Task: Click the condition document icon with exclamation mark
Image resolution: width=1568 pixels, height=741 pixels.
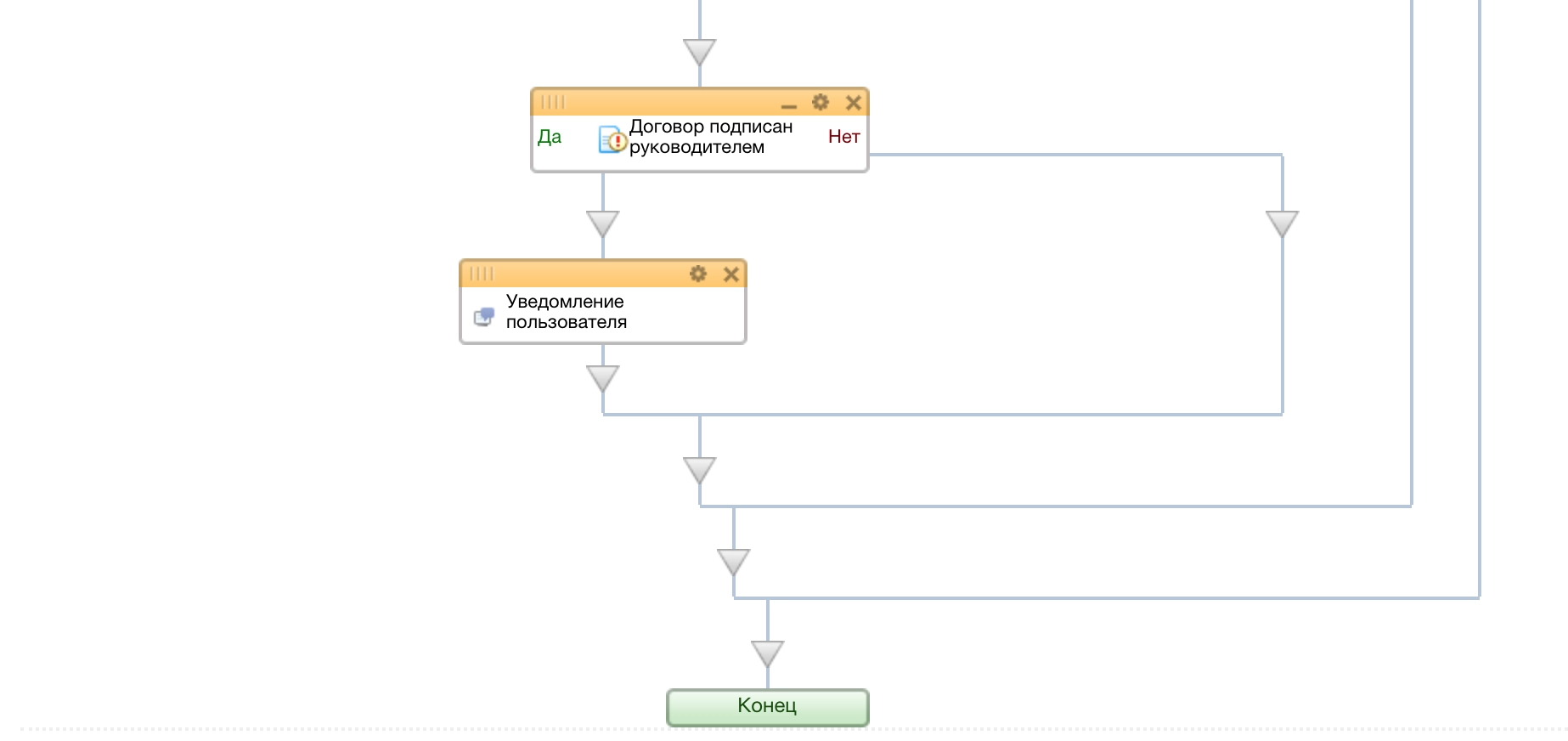Action: [x=612, y=139]
